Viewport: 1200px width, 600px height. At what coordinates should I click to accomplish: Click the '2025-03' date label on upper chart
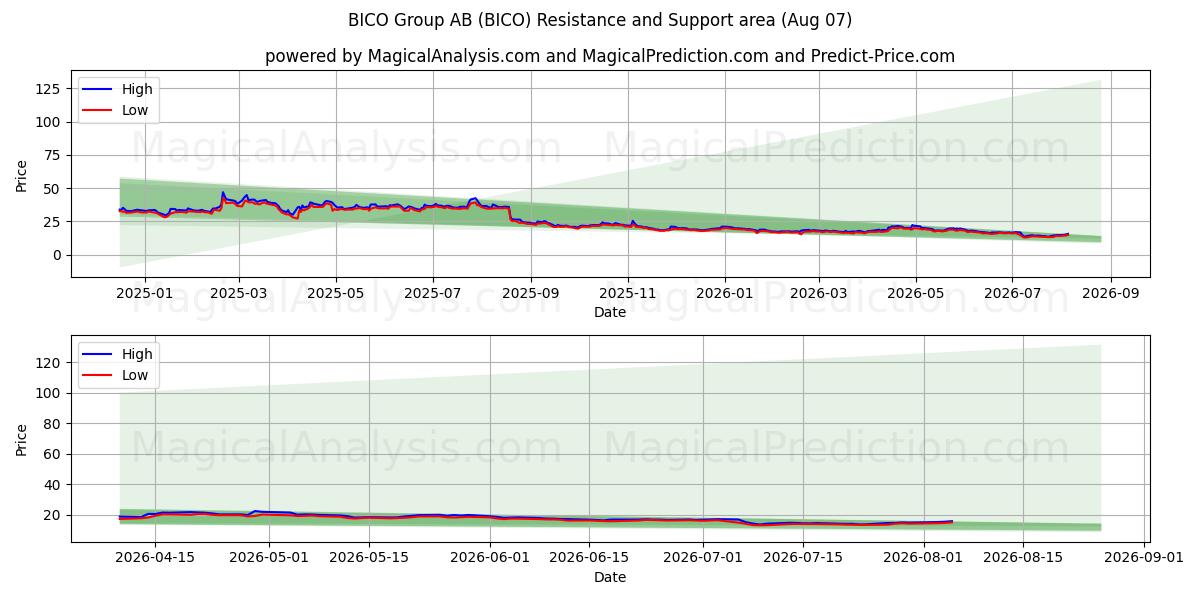[239, 294]
